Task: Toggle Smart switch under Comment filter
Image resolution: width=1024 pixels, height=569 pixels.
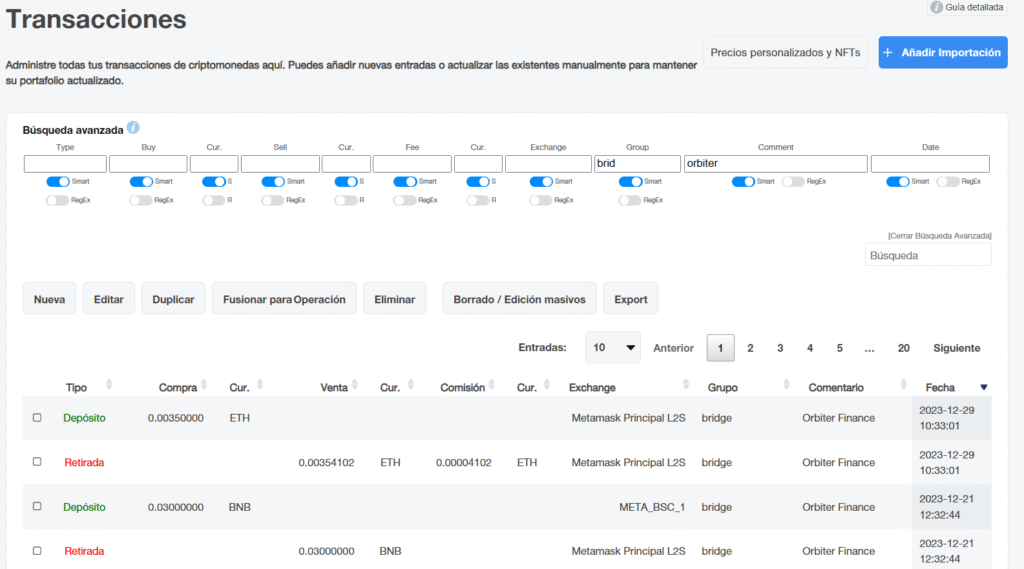Action: point(743,182)
